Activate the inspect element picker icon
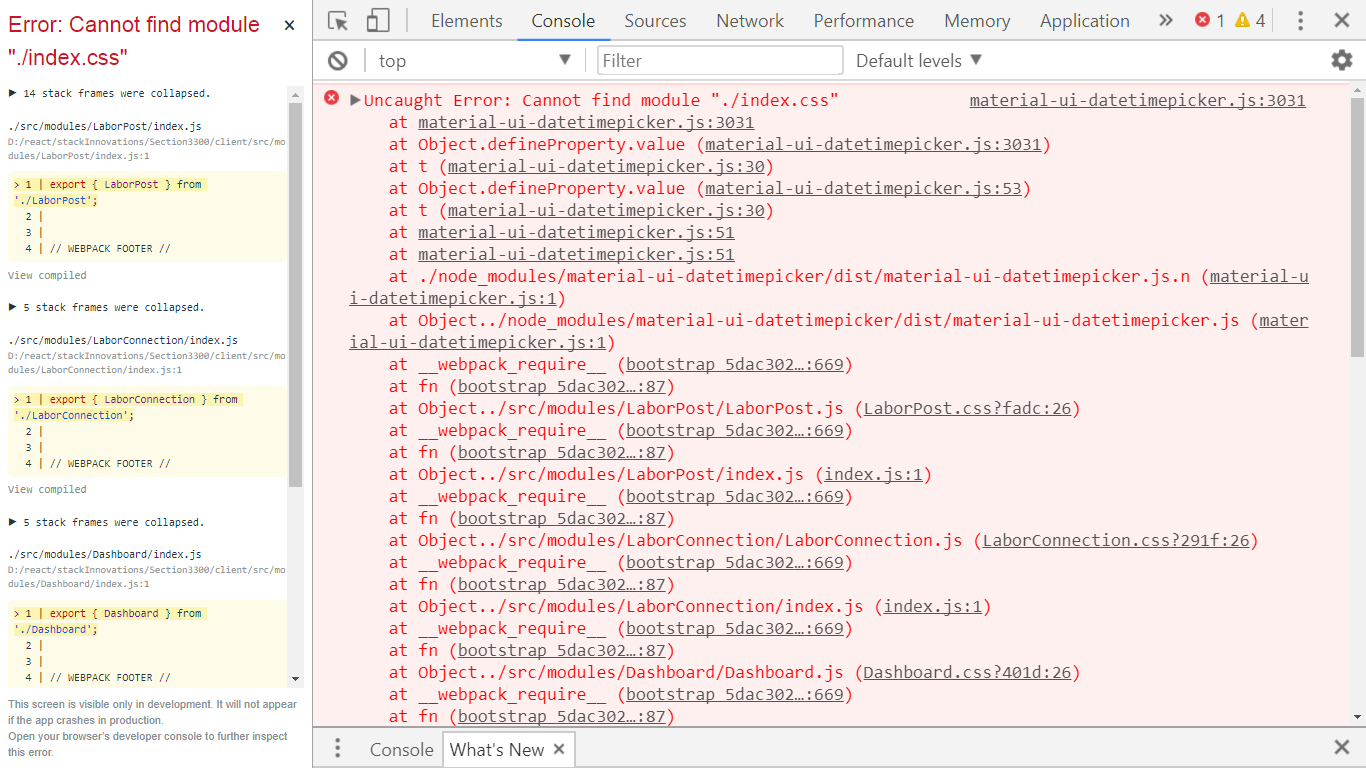 338,21
